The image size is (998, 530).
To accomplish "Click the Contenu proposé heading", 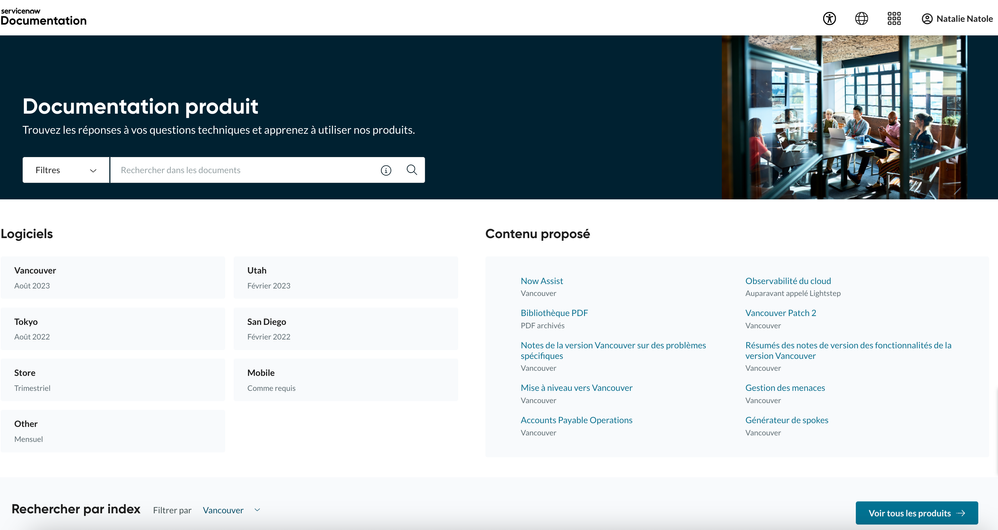I will tap(537, 234).
